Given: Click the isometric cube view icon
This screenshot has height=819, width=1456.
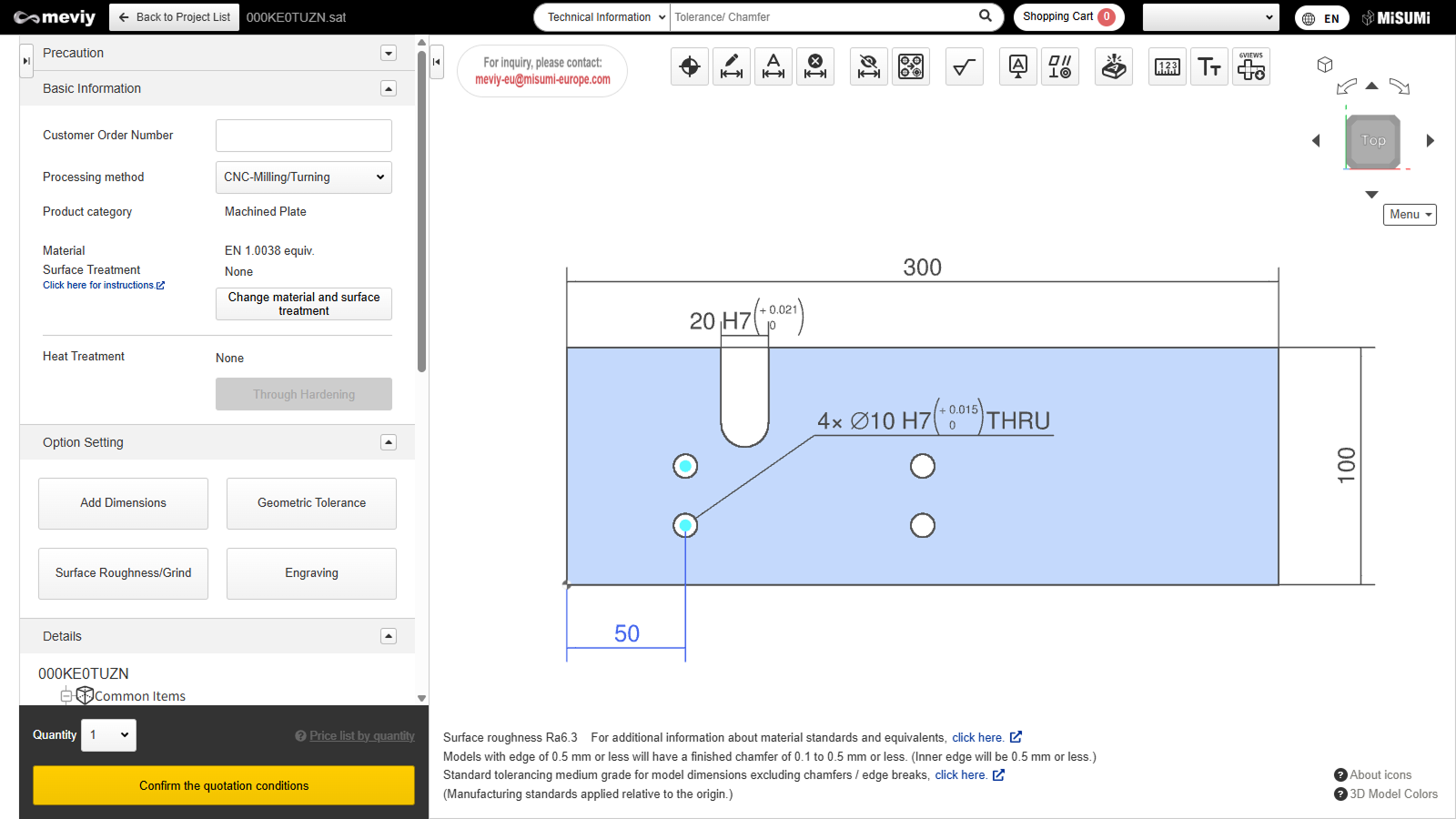Looking at the screenshot, I should coord(1325,65).
